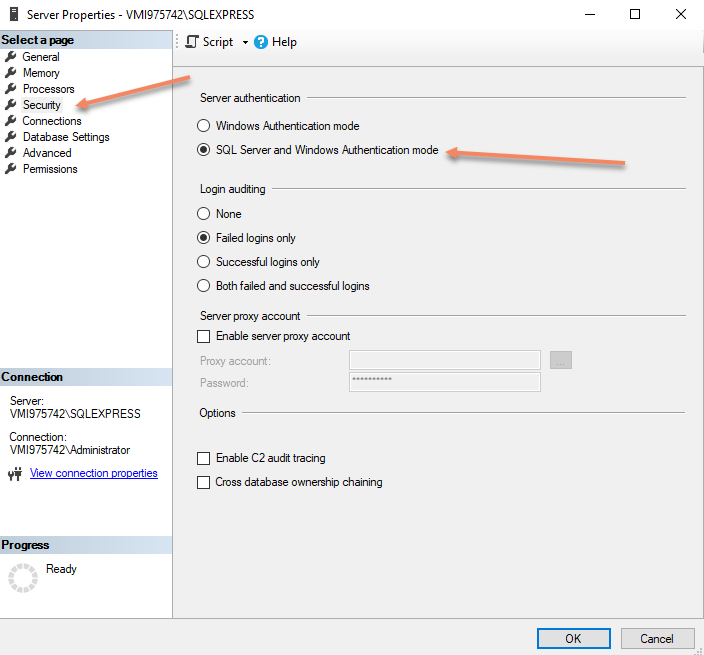The width and height of the screenshot is (704, 655).
Task: Click the wrench icon beside Connections
Action: coord(11,121)
